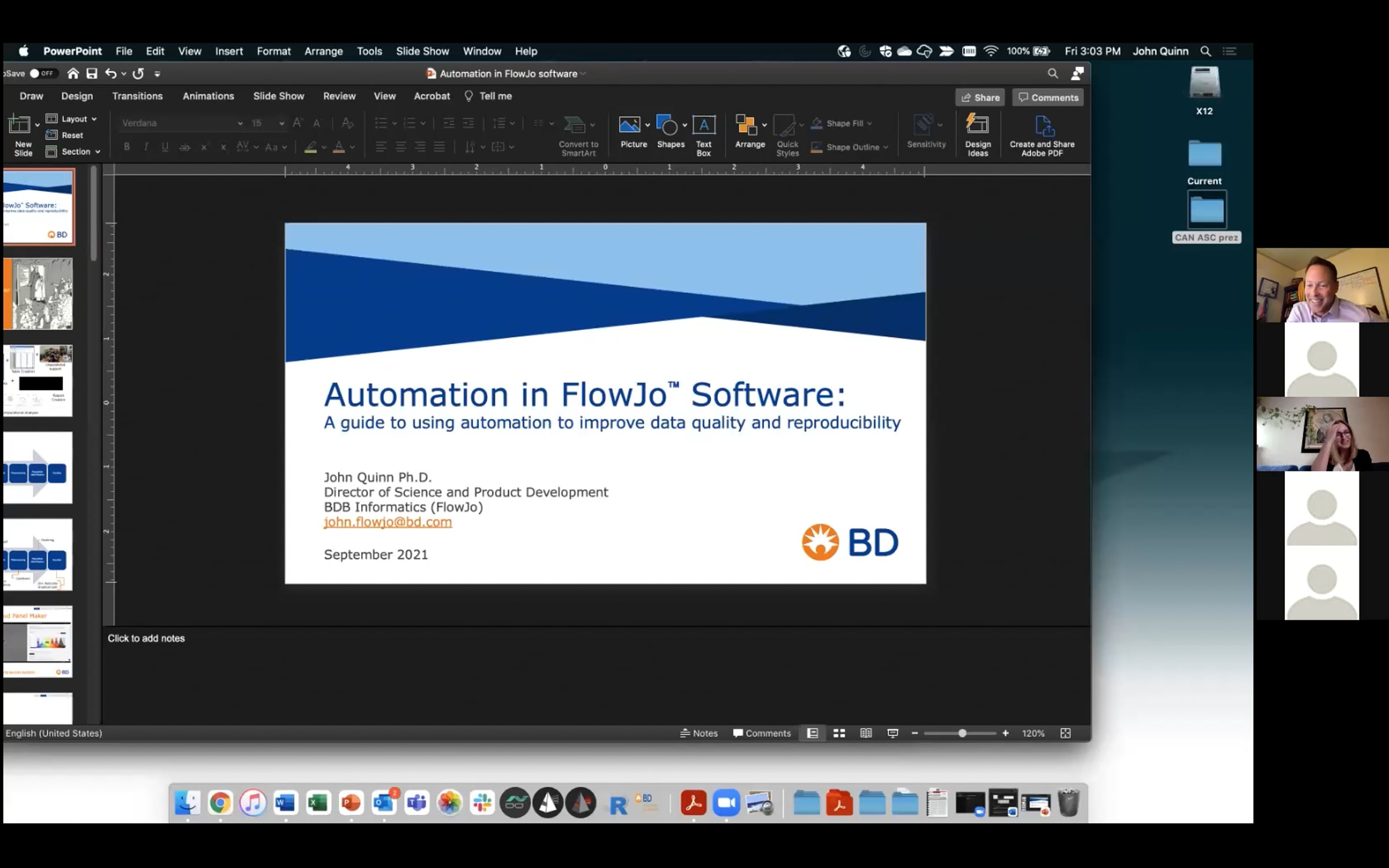Image resolution: width=1389 pixels, height=868 pixels.
Task: Toggle Underline formatting
Action: 165,147
